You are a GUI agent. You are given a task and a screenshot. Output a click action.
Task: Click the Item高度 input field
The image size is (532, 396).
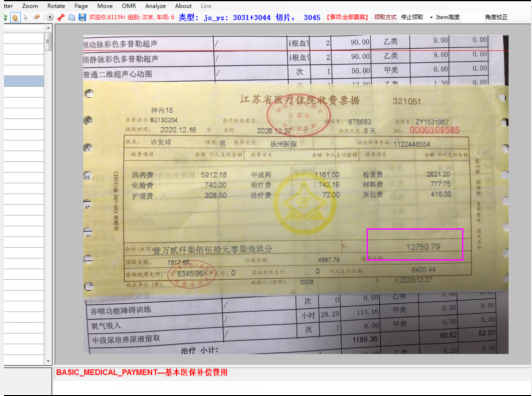(x=472, y=17)
